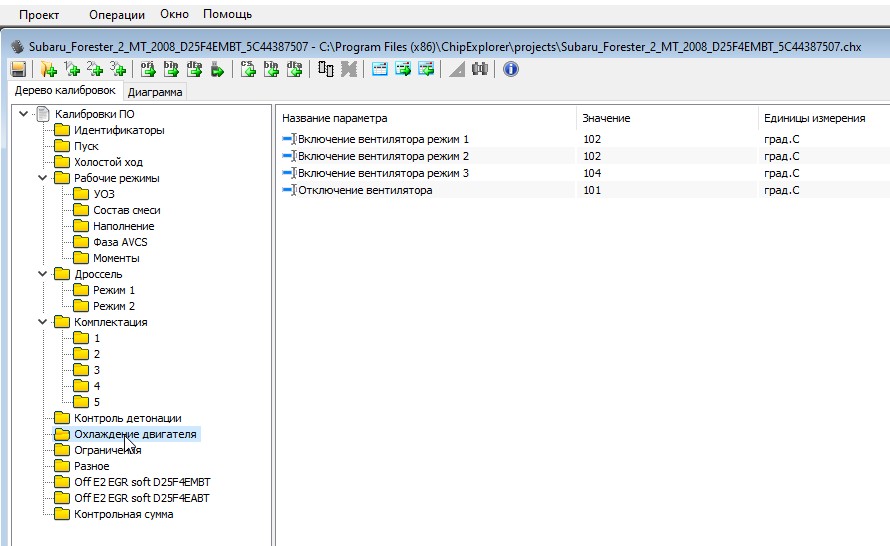This screenshot has height=546, width=890.
Task: Select the Контрольная сумма tree item
Action: coord(123,514)
